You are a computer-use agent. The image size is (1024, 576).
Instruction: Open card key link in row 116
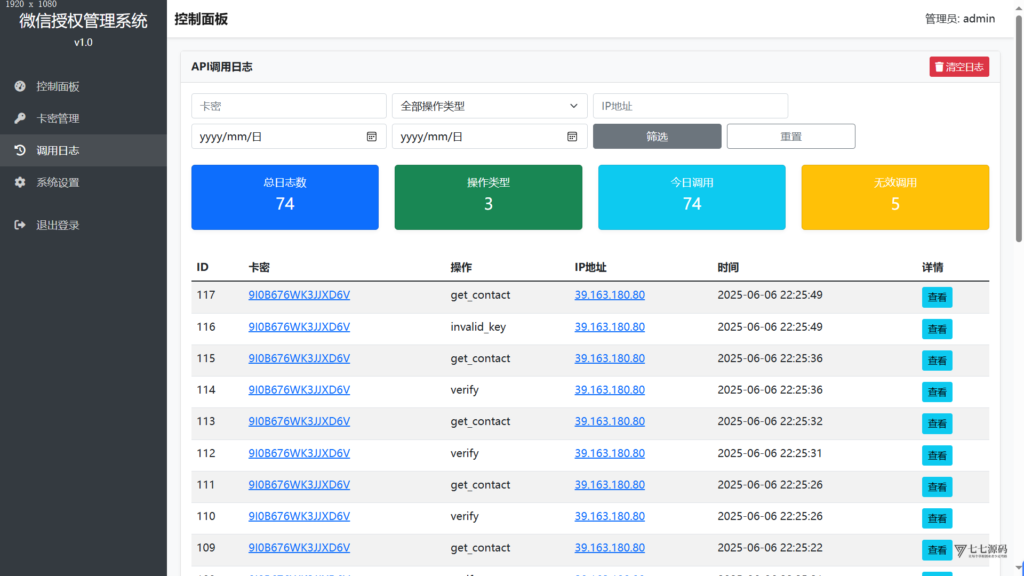pos(299,327)
